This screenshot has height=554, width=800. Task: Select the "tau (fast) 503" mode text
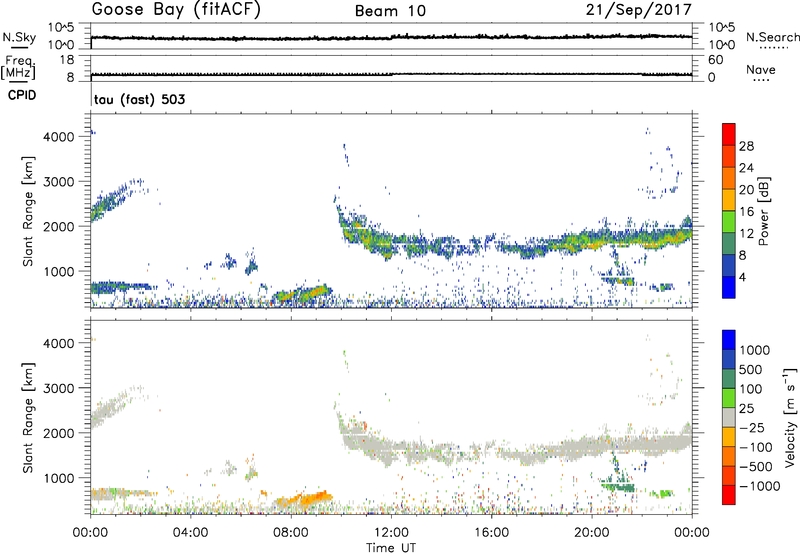139,99
